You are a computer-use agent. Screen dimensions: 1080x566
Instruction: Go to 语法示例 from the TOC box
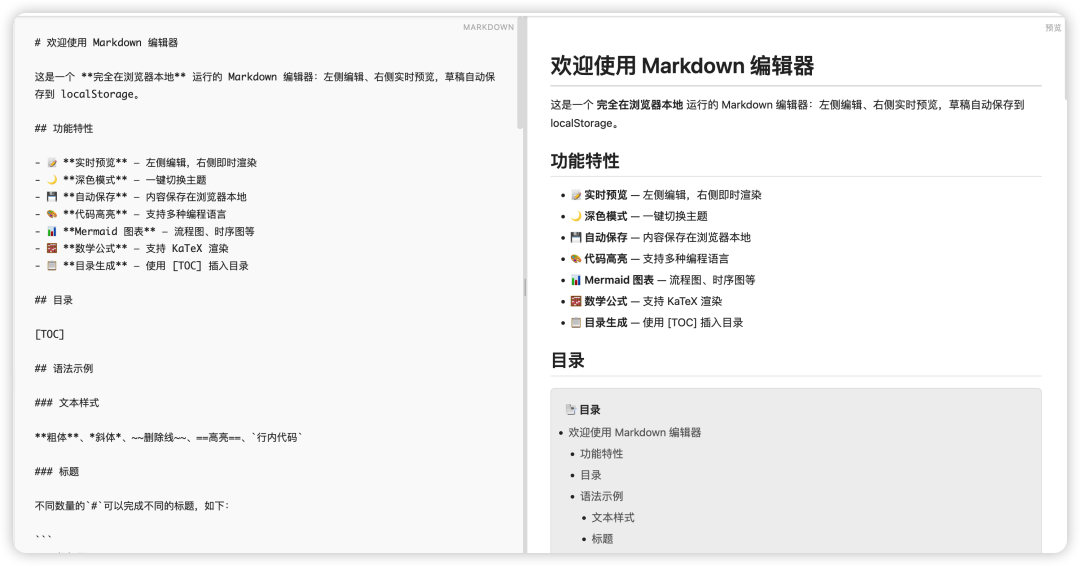(x=601, y=496)
